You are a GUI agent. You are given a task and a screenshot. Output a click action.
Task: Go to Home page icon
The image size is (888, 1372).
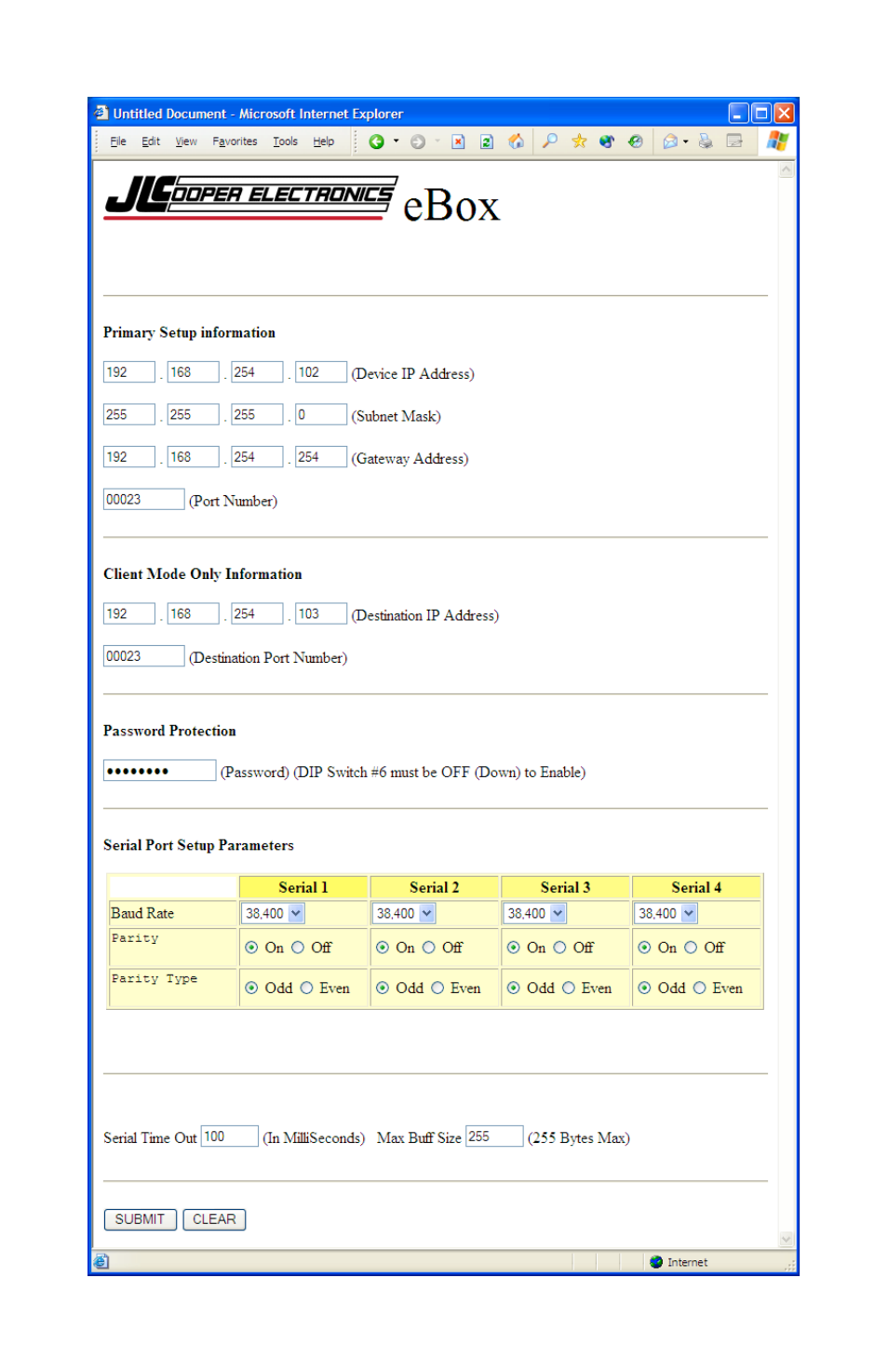[x=516, y=141]
